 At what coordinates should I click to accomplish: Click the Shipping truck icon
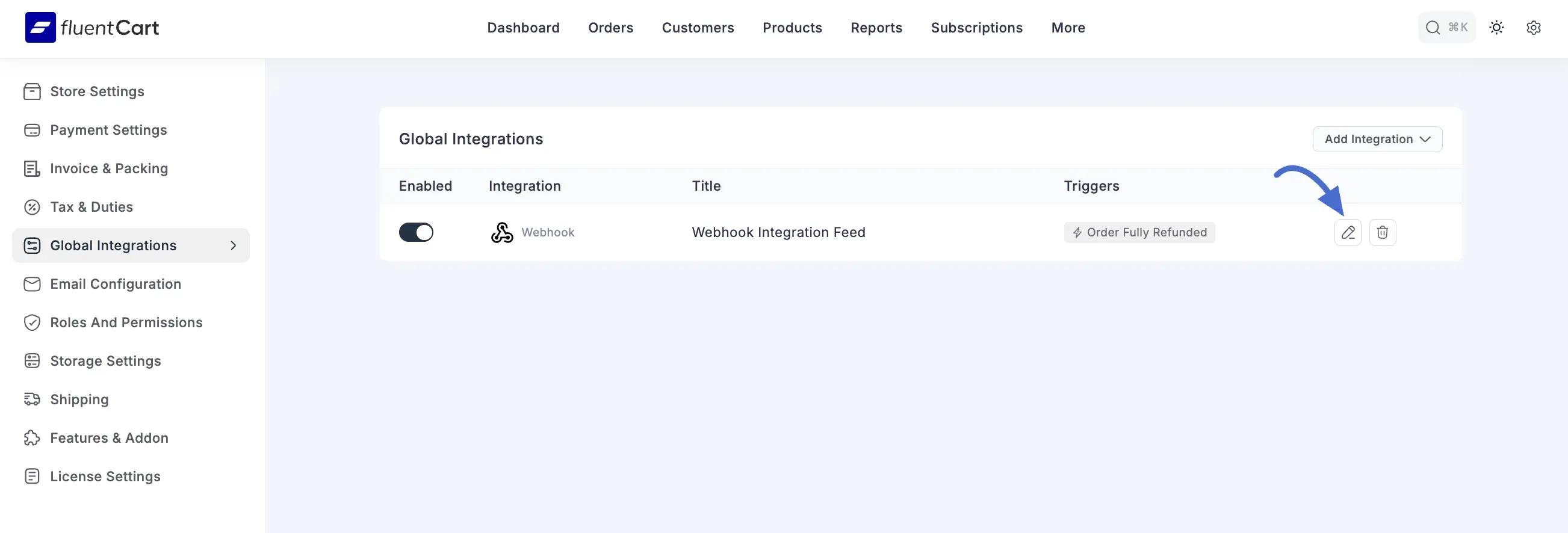coord(32,399)
